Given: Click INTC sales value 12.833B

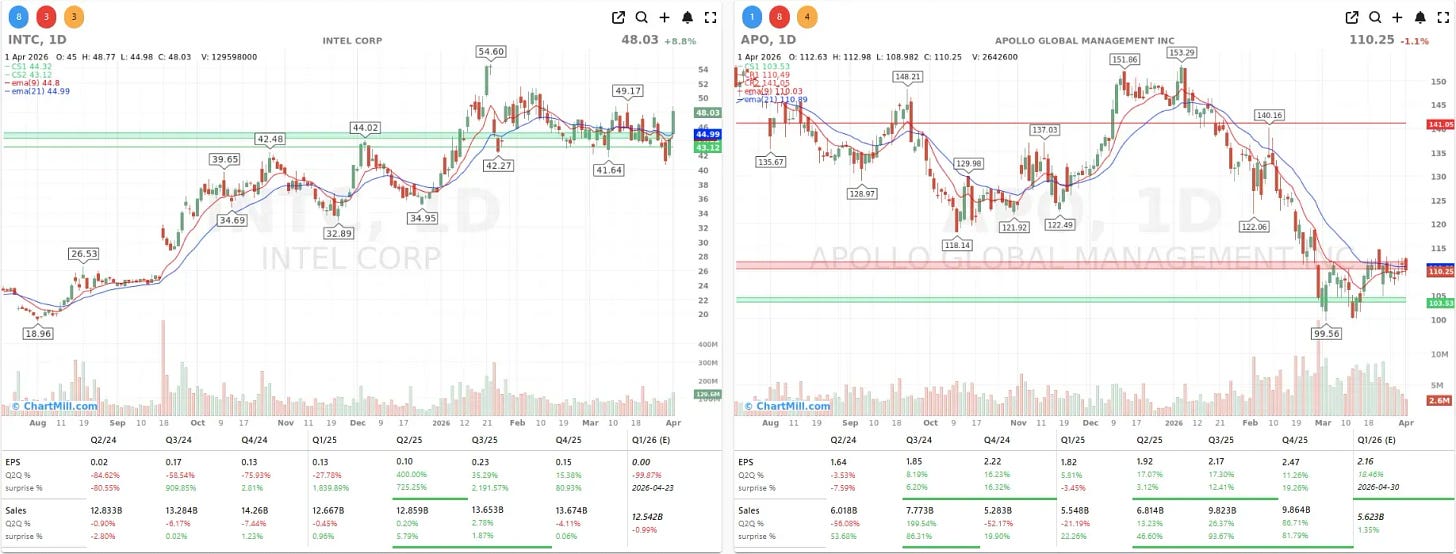Looking at the screenshot, I should click(108, 510).
